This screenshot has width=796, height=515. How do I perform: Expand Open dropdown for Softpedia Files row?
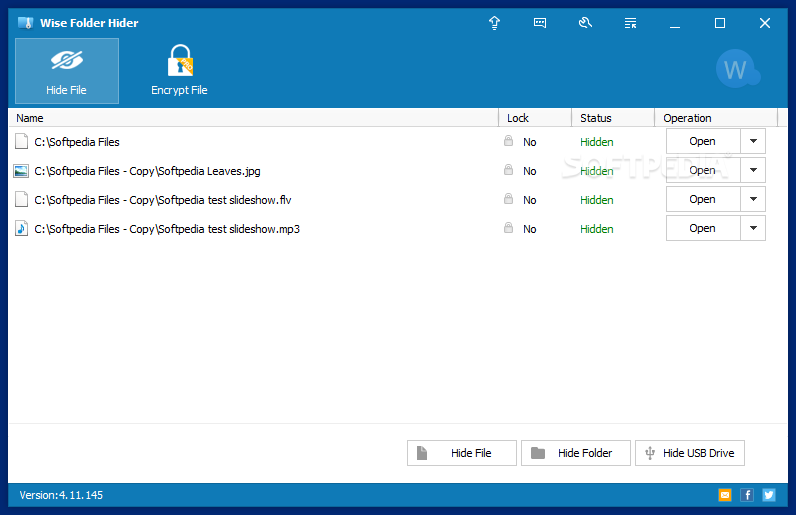tap(753, 142)
